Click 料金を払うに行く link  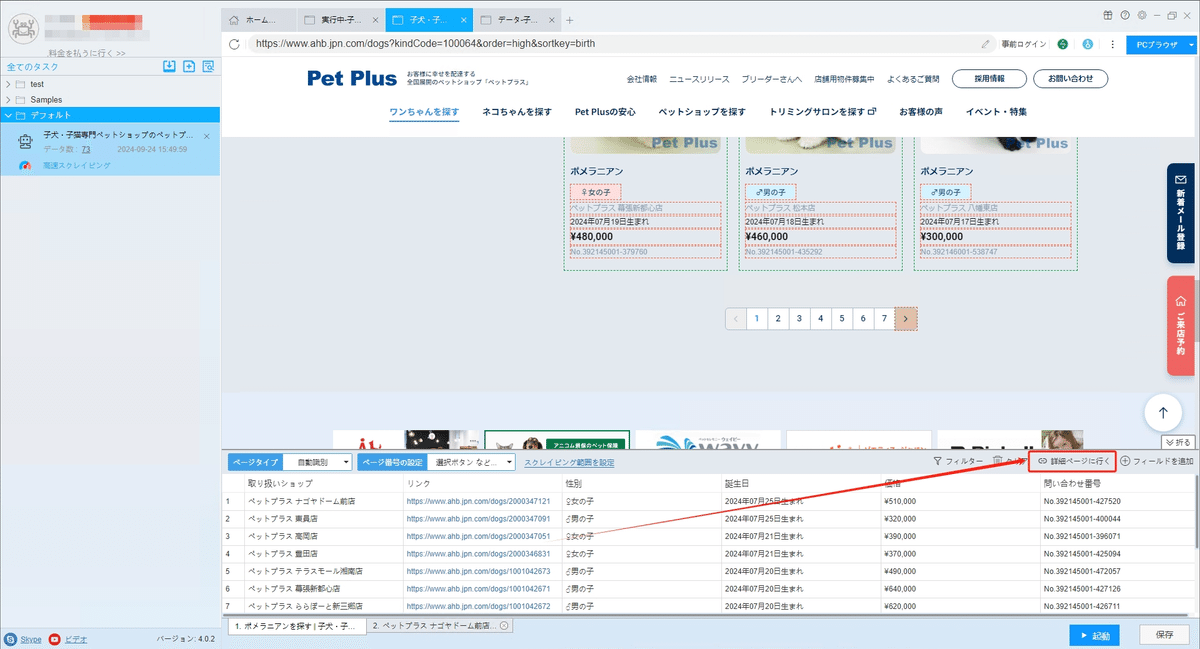[x=86, y=53]
